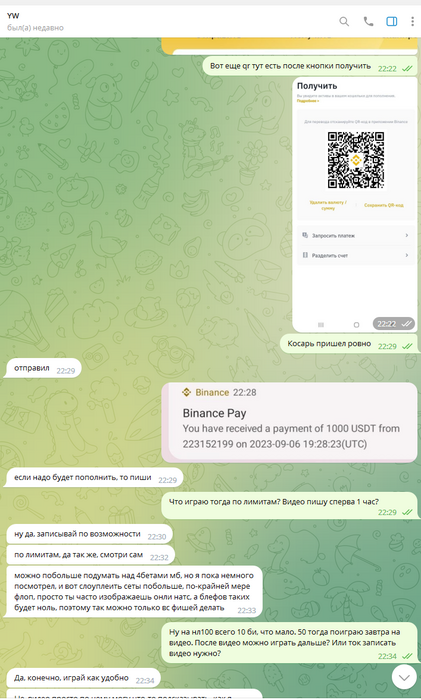Click the Удалить валюту / сумму link
This screenshot has width=421, height=700.
[x=328, y=205]
